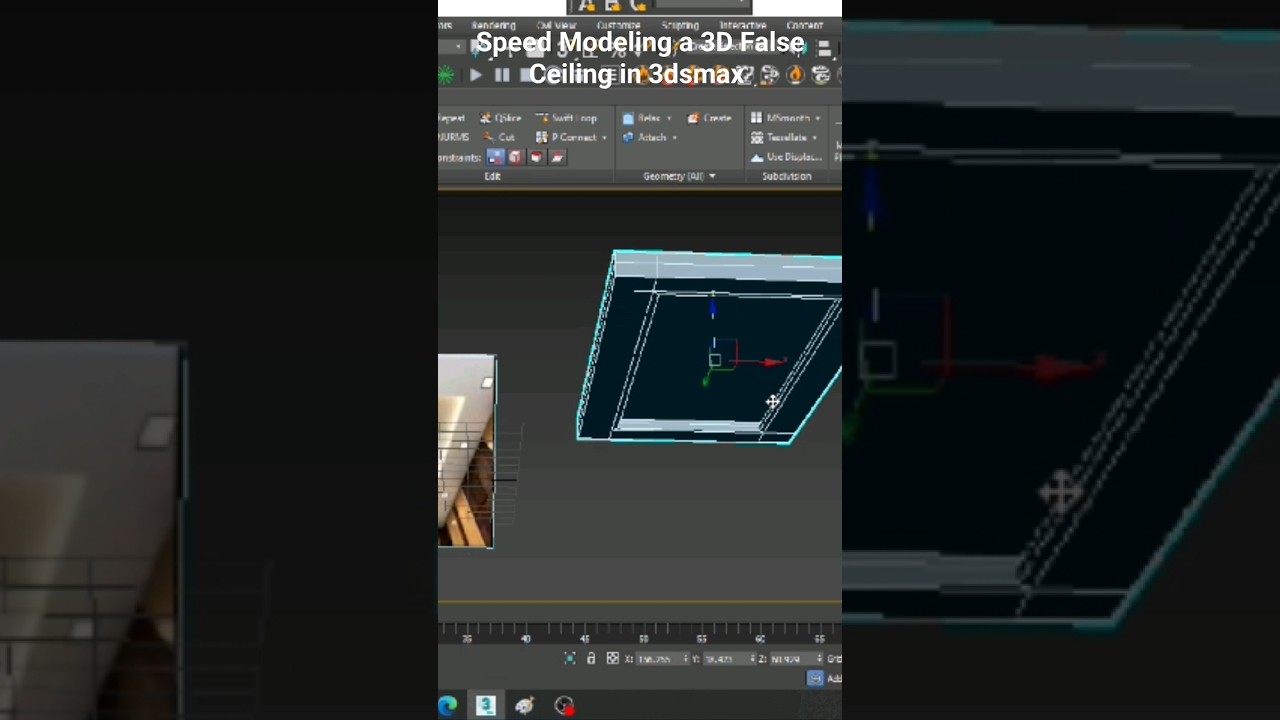Click the green starburst toolbar icon
This screenshot has height=720, width=1280.
(x=446, y=75)
